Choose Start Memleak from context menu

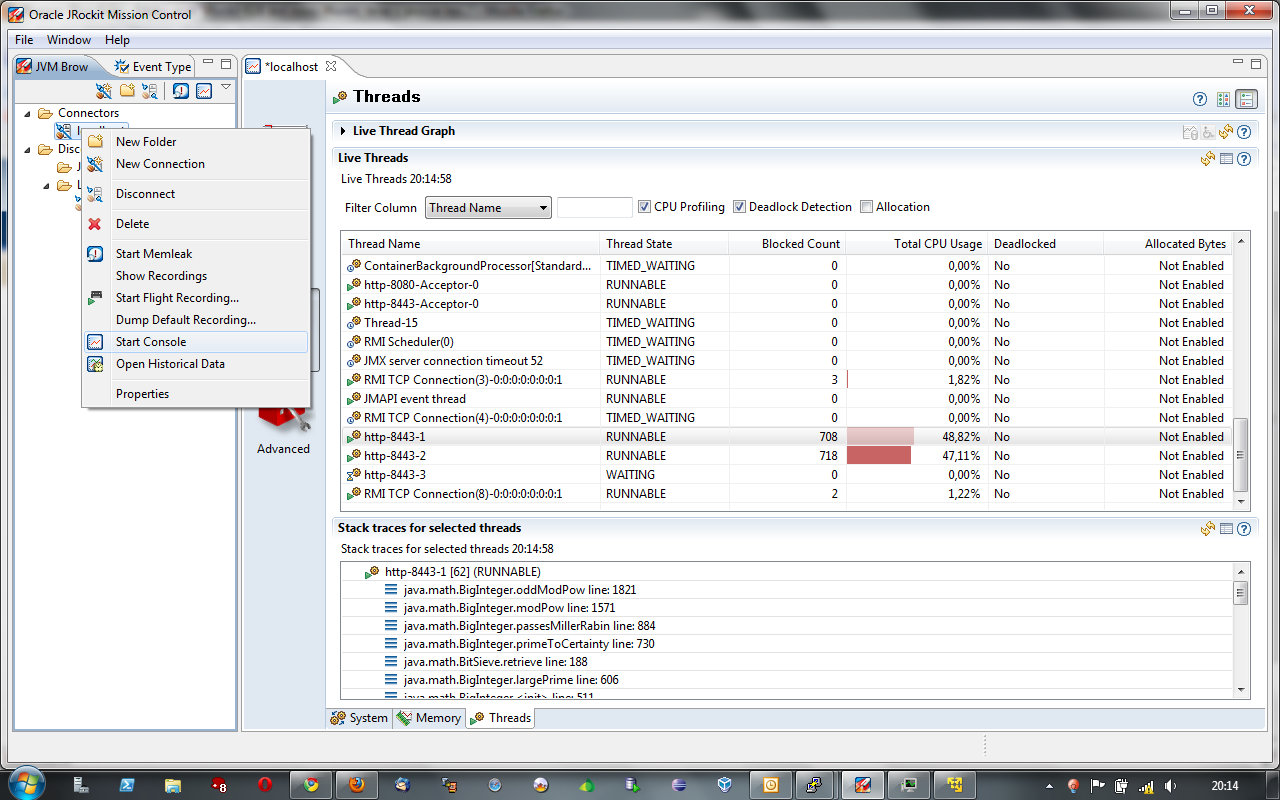tap(196, 254)
